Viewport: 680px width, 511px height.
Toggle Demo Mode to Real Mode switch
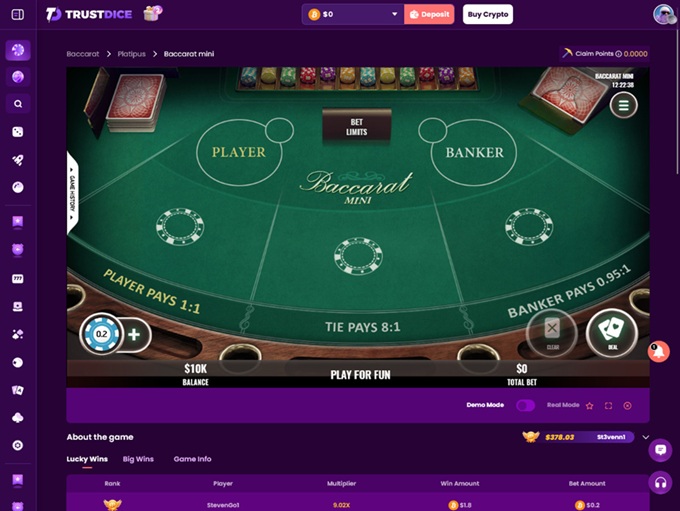tap(525, 406)
